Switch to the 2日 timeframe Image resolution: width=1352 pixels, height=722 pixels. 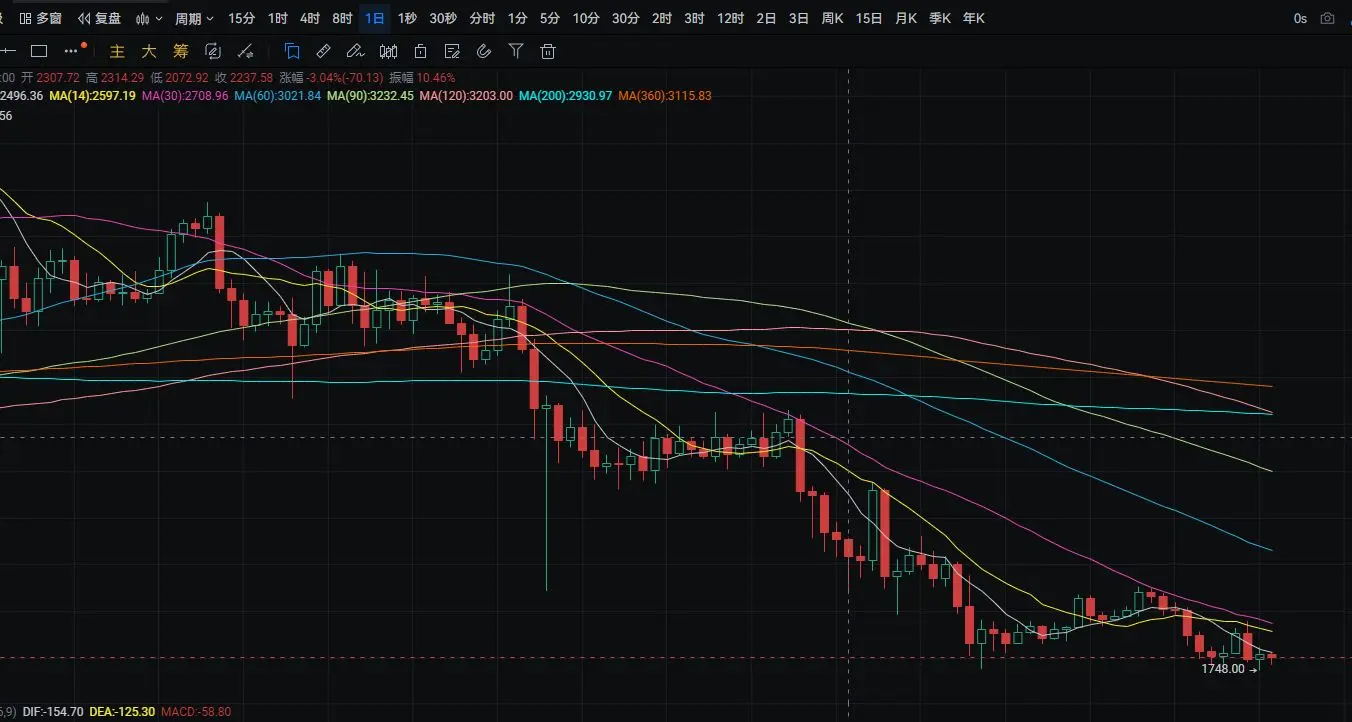(766, 18)
